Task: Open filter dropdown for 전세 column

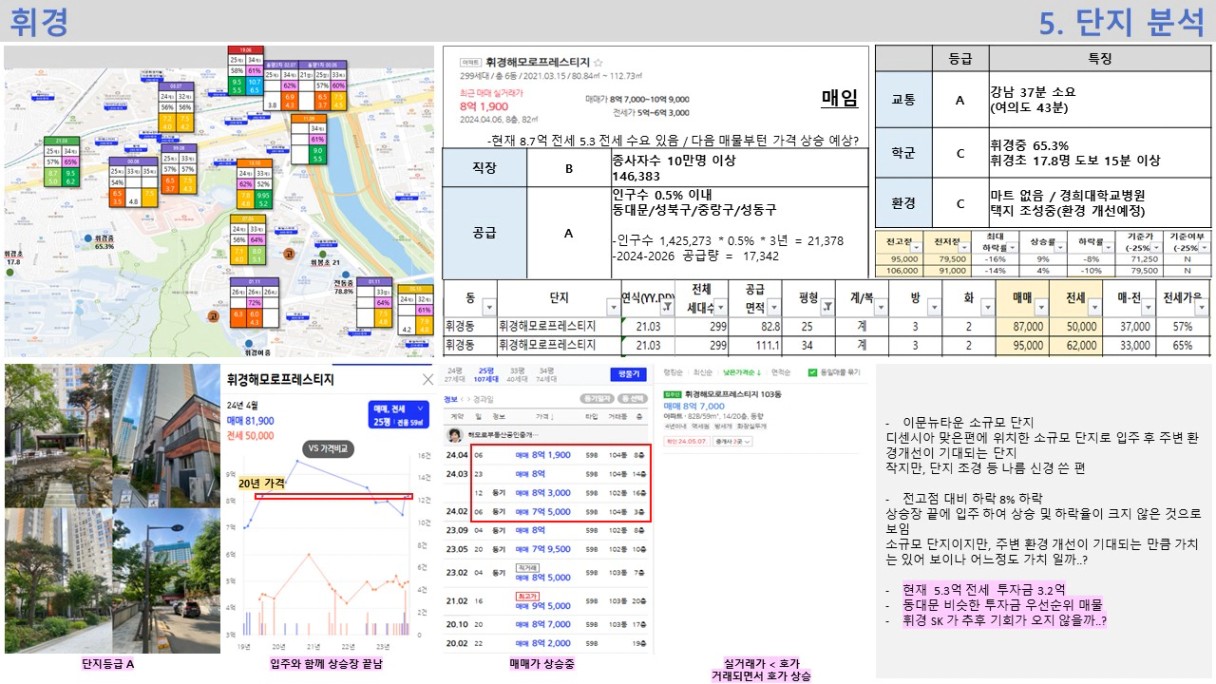Action: [1093, 308]
